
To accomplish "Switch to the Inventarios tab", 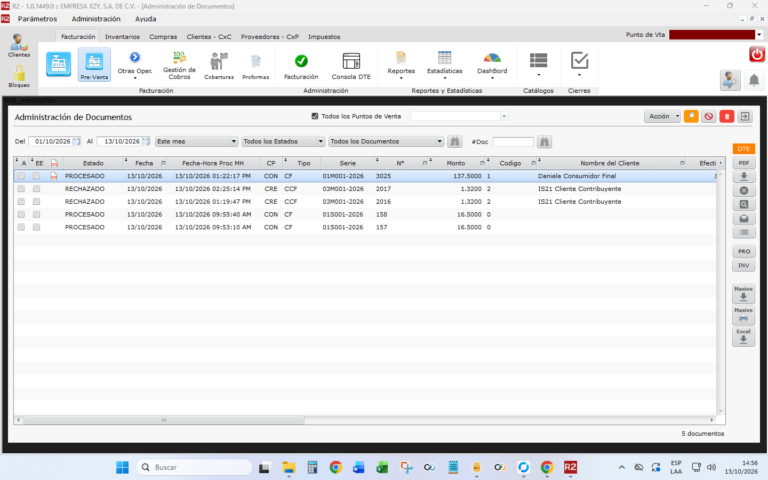I will (x=122, y=37).
